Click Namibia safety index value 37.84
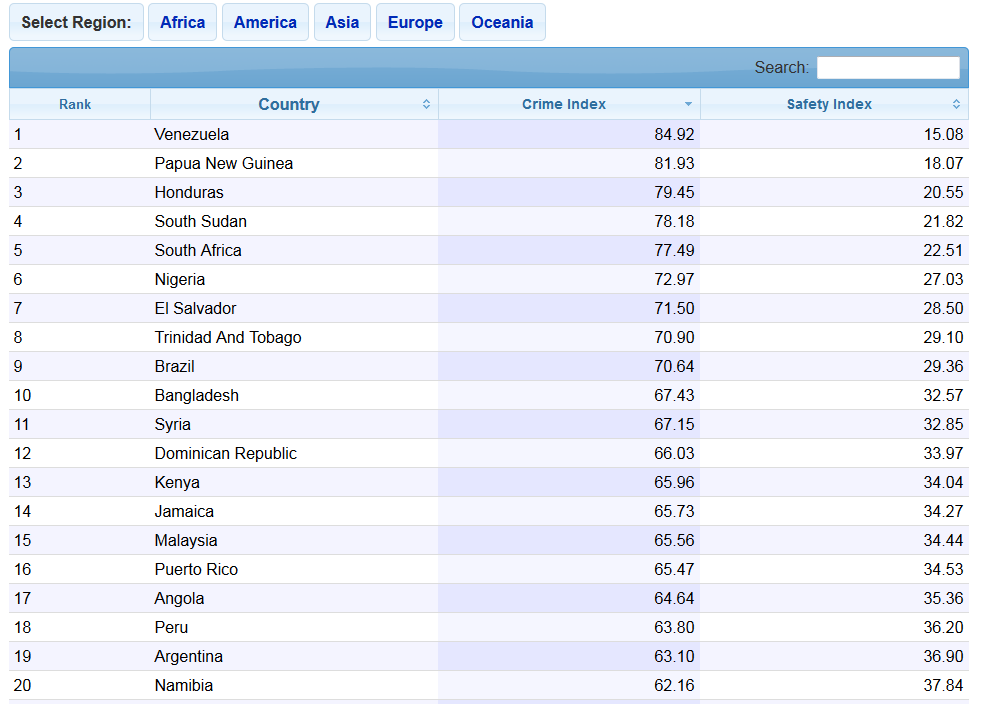This screenshot has height=704, width=988. tap(943, 685)
